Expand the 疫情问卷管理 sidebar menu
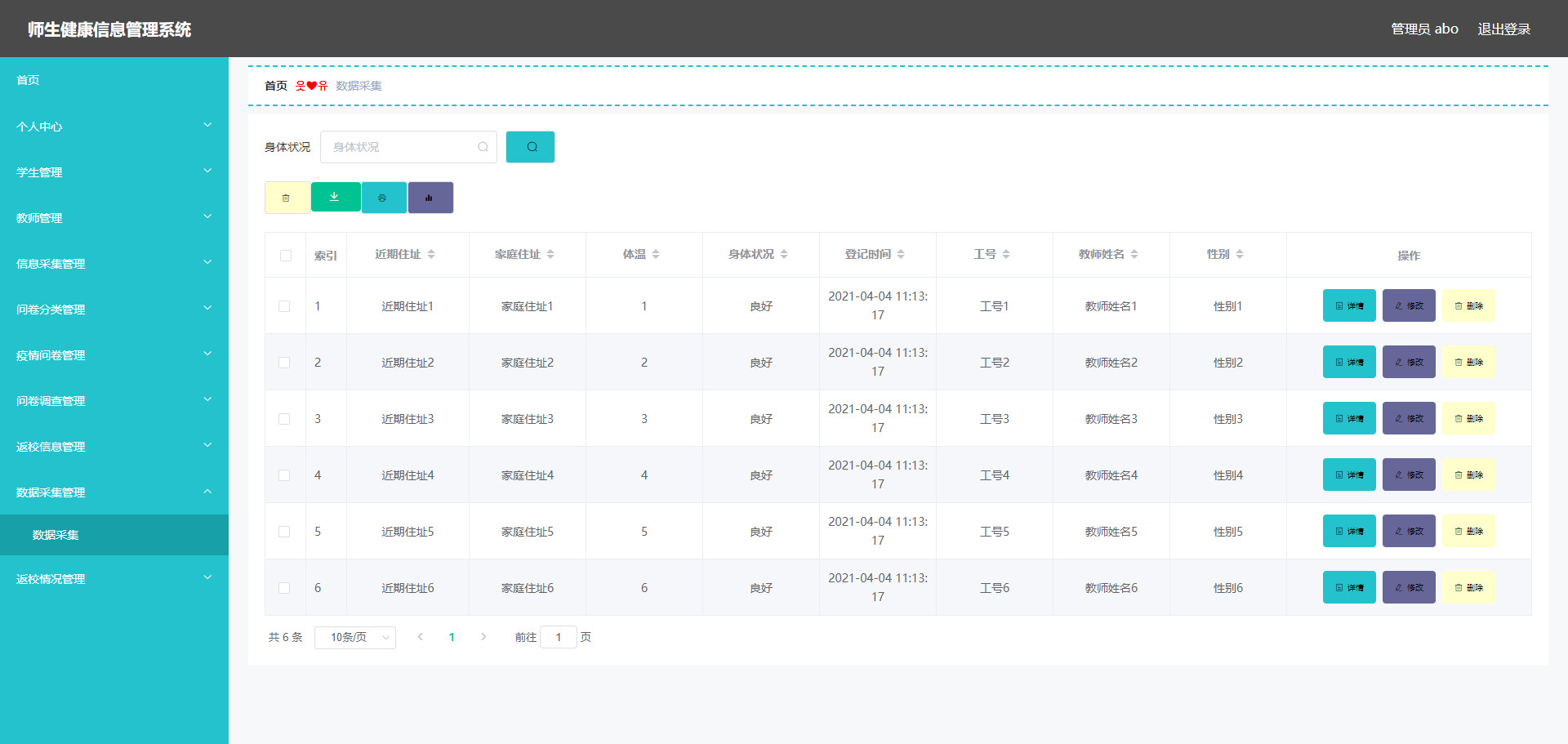 114,355
